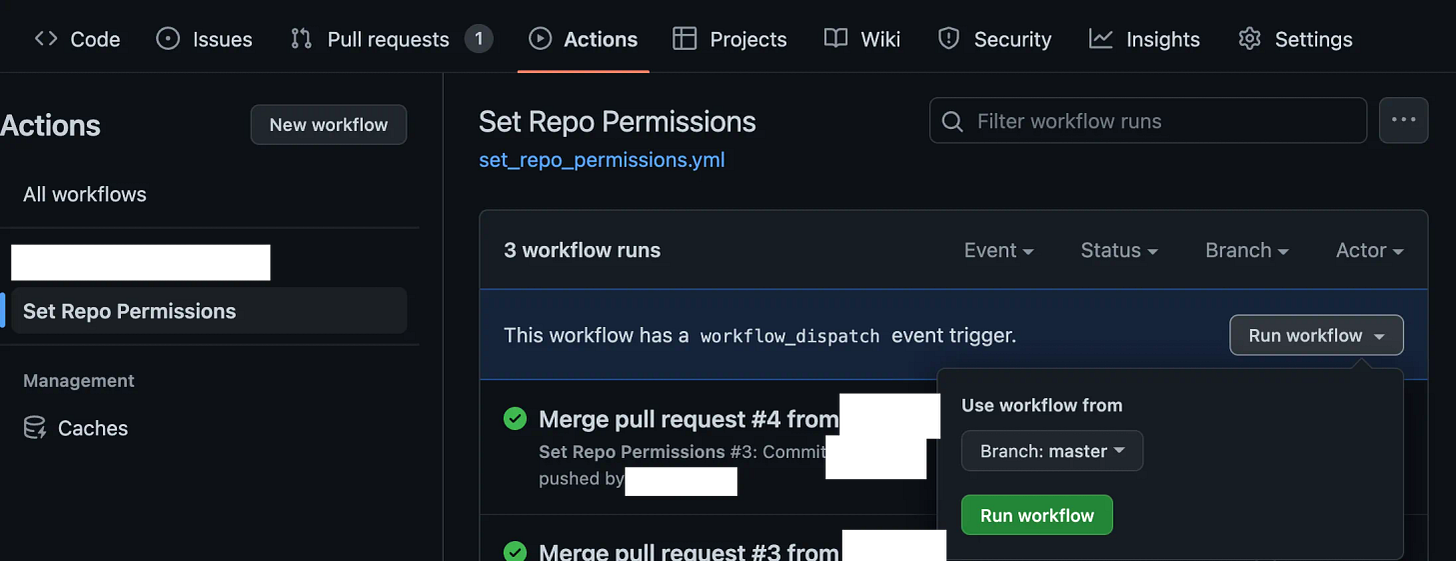The image size is (1456, 561).
Task: Click the green Run workflow button
Action: point(1036,515)
